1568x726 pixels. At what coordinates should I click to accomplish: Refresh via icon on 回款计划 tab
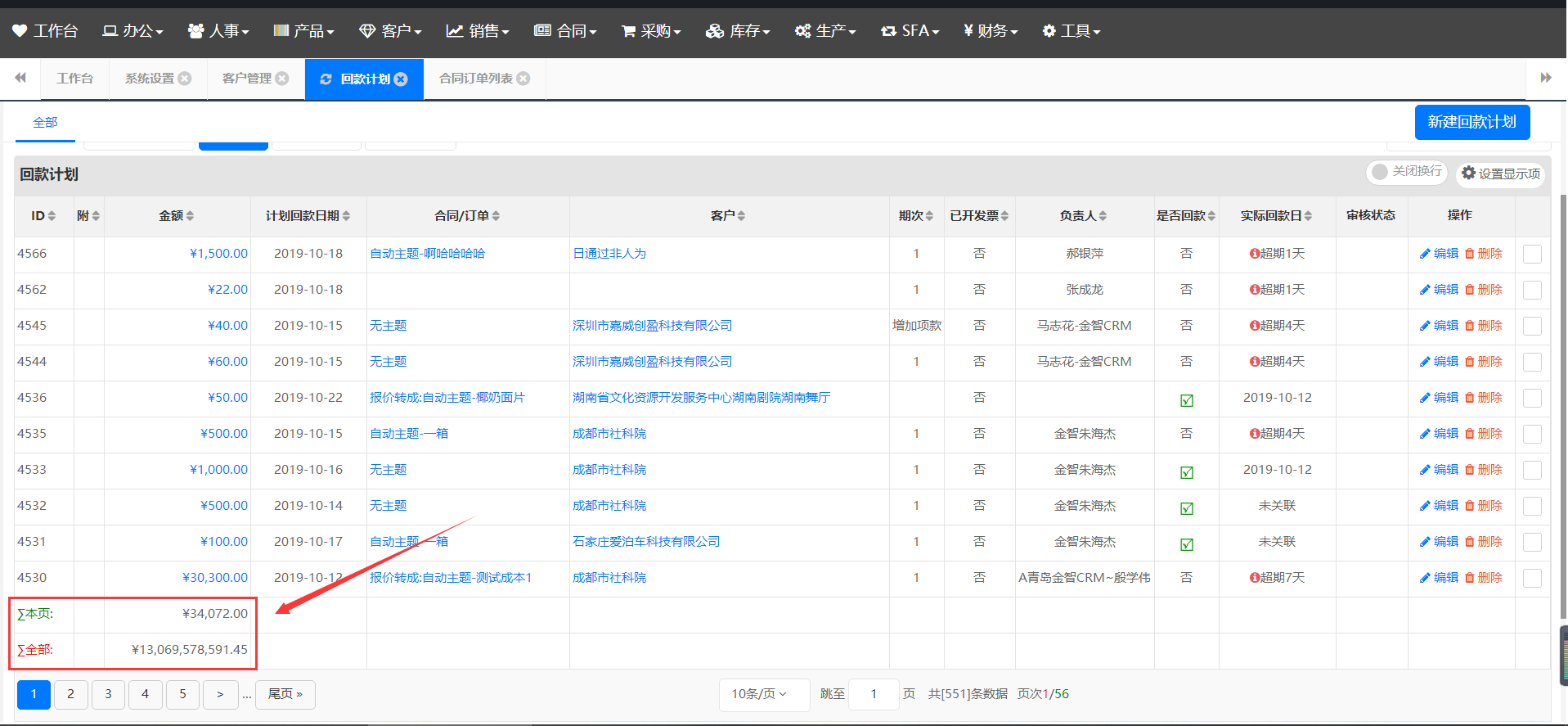click(326, 79)
